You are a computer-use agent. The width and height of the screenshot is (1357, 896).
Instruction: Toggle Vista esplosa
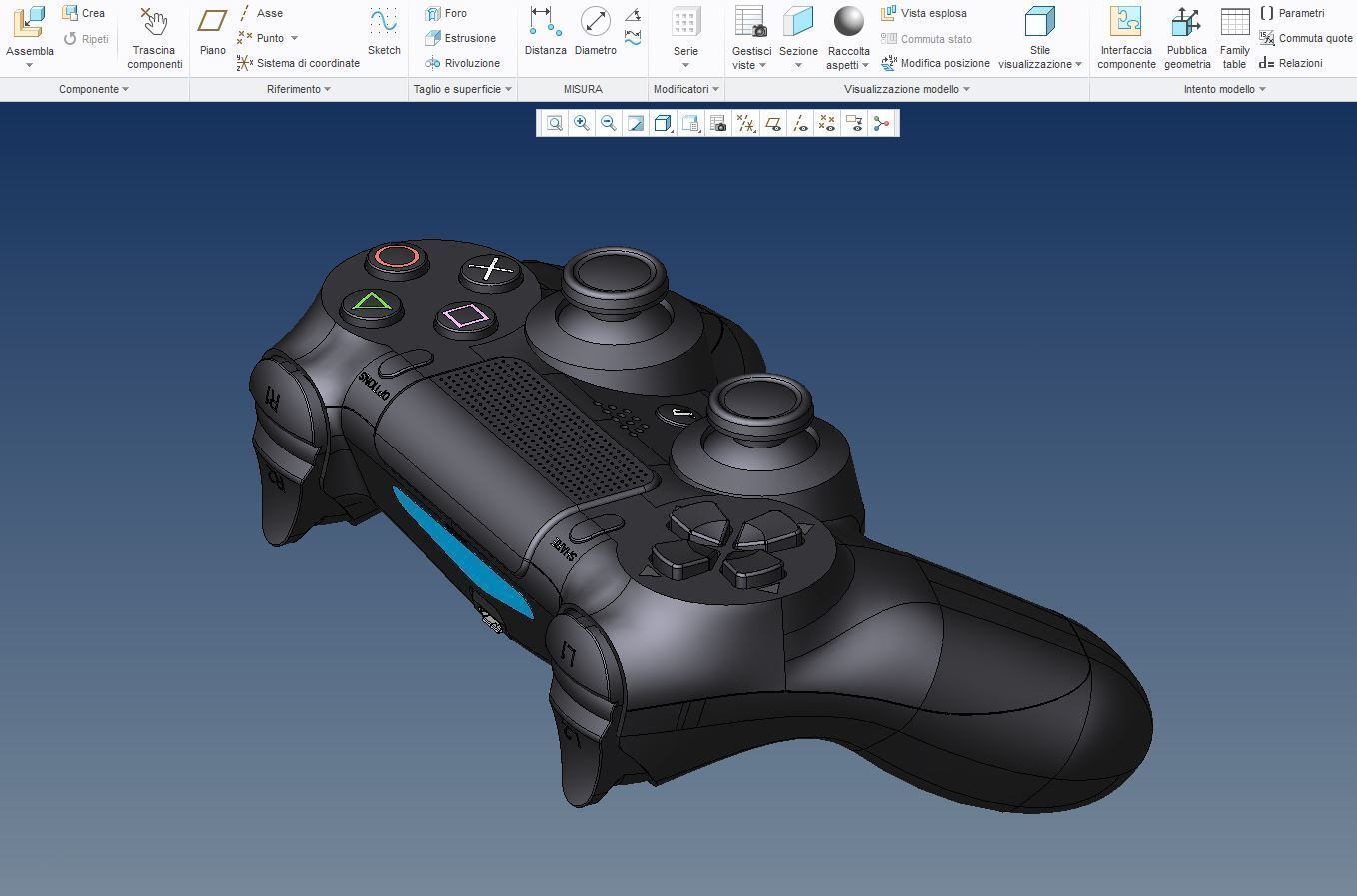pos(923,13)
